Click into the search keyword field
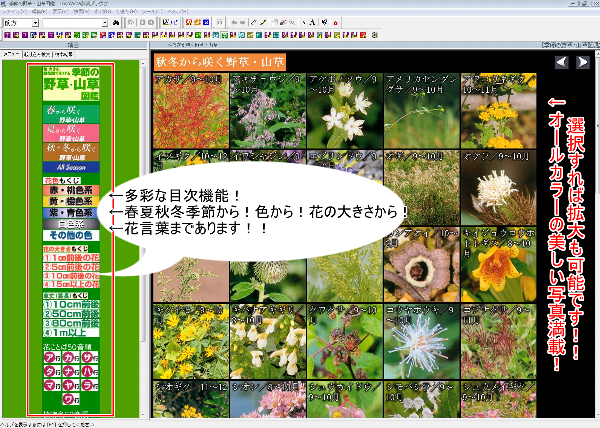This screenshot has height=428, width=600. [72, 23]
